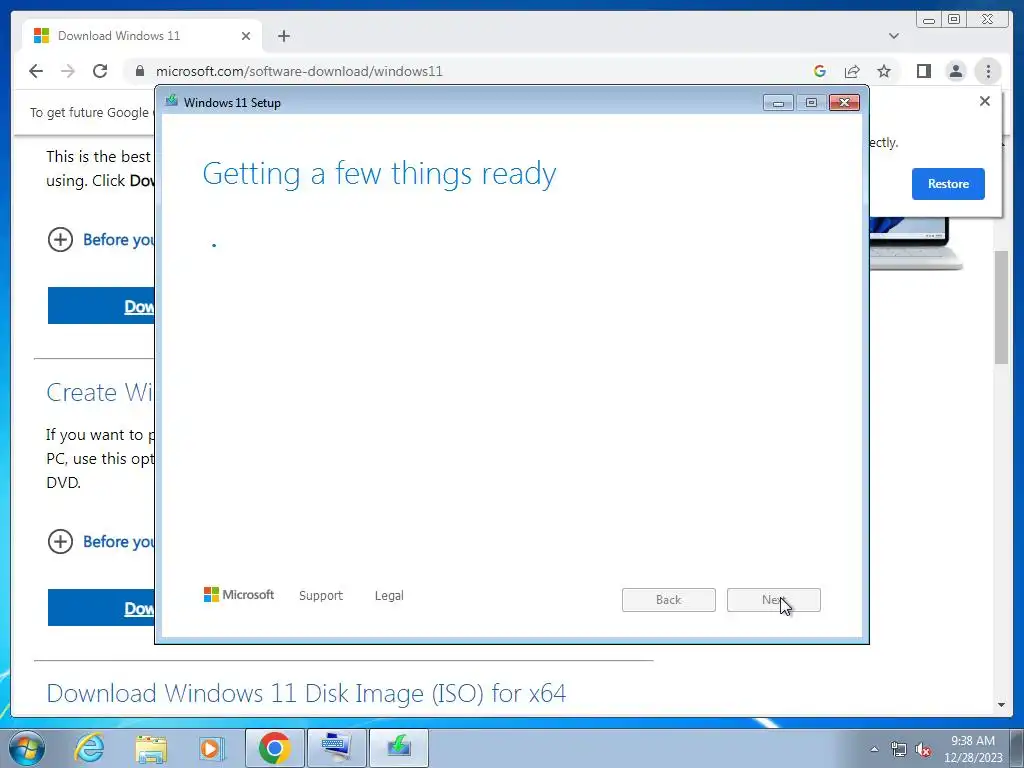Open the Chrome profile menu
1024x768 pixels.
tap(955, 71)
